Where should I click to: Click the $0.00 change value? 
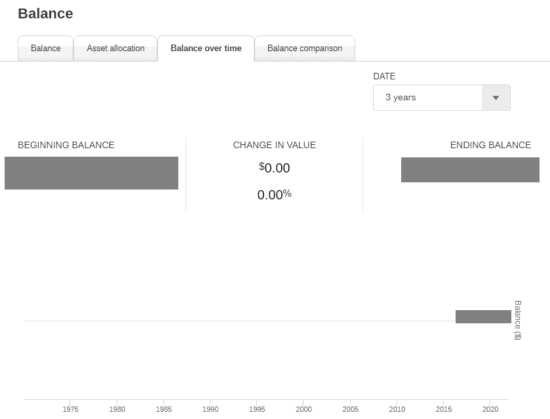pos(274,168)
